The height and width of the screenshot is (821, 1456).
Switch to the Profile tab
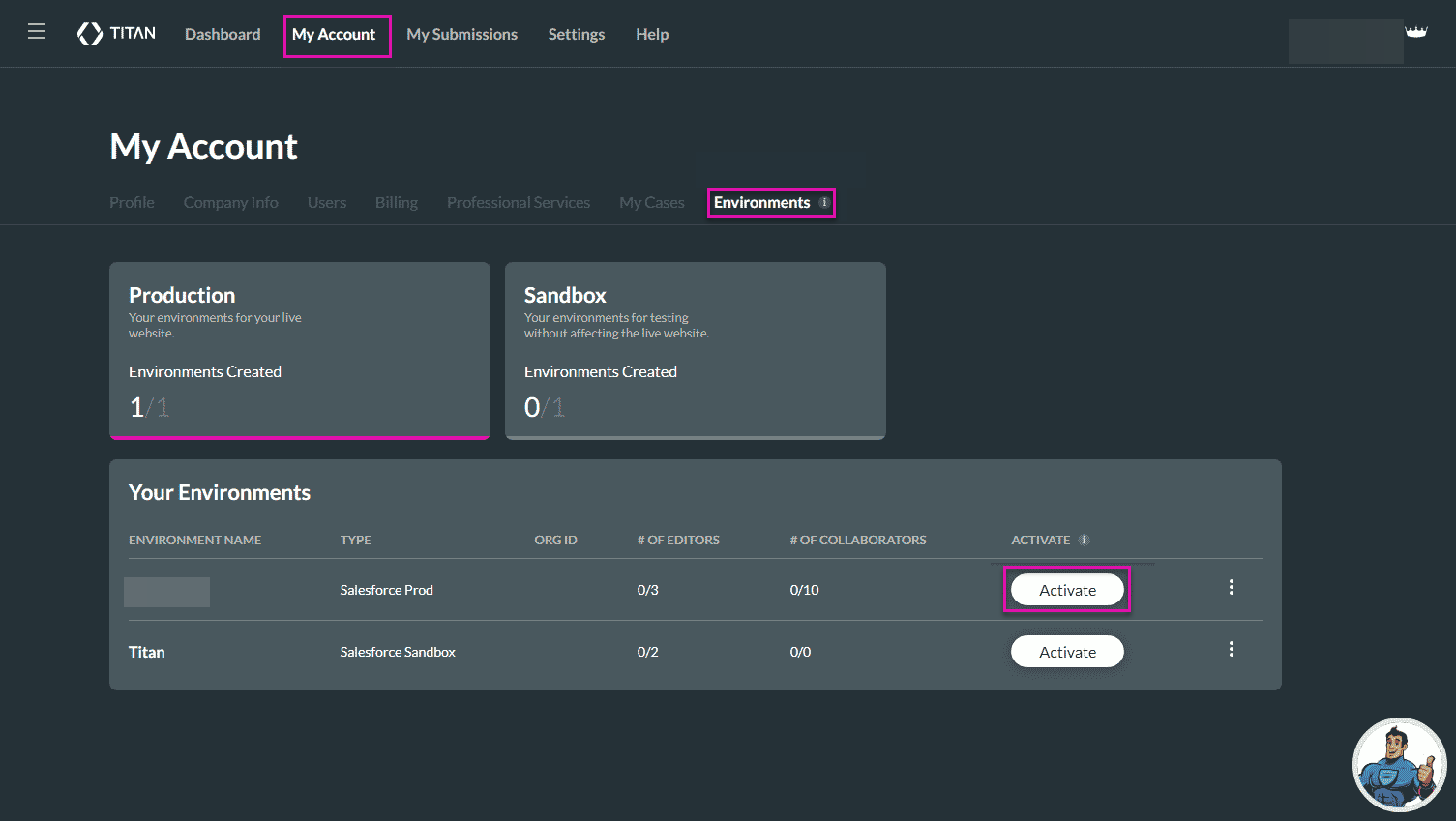132,202
